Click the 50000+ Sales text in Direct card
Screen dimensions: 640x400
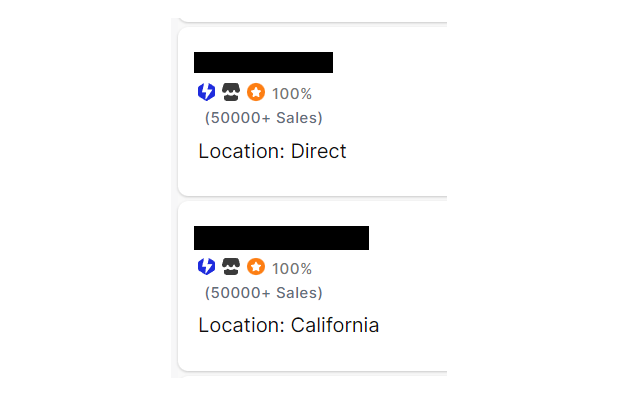coord(264,118)
